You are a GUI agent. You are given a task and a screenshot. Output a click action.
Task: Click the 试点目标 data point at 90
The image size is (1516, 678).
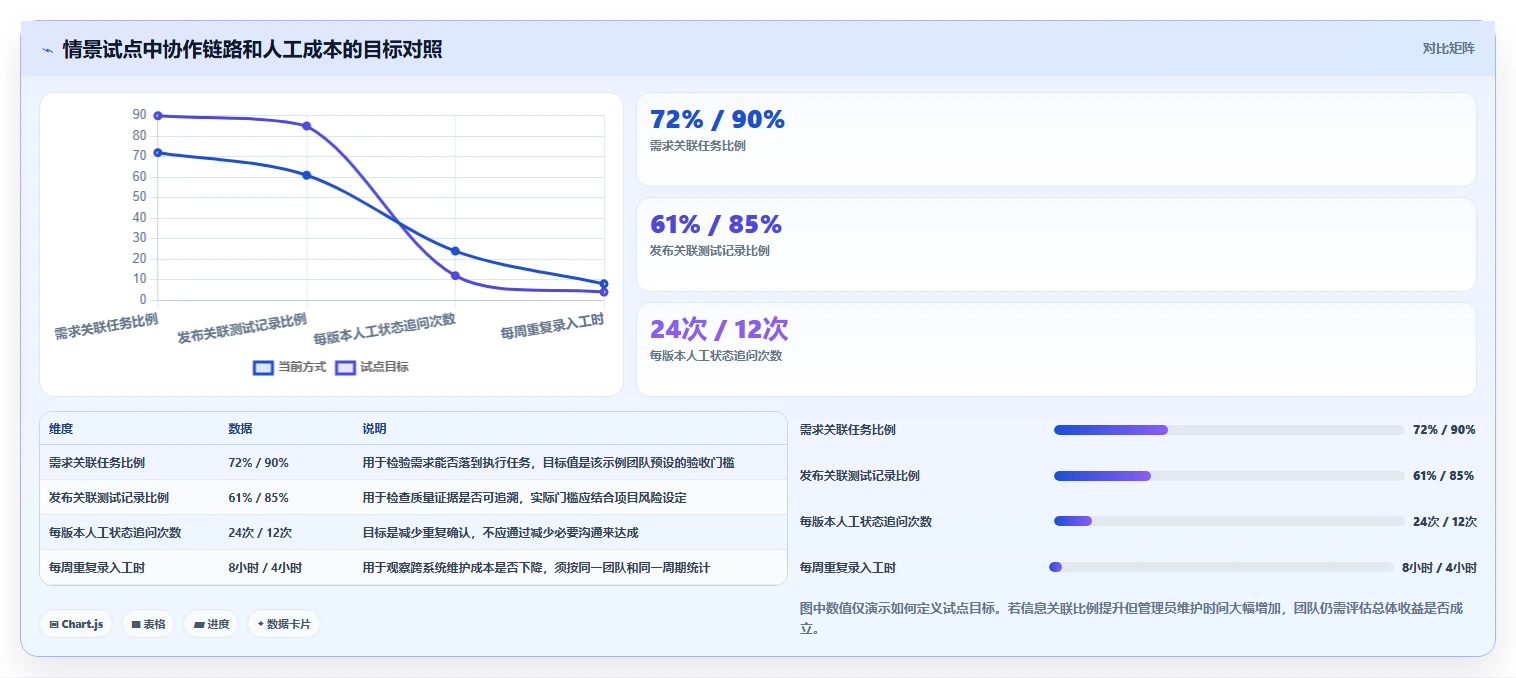[x=158, y=116]
